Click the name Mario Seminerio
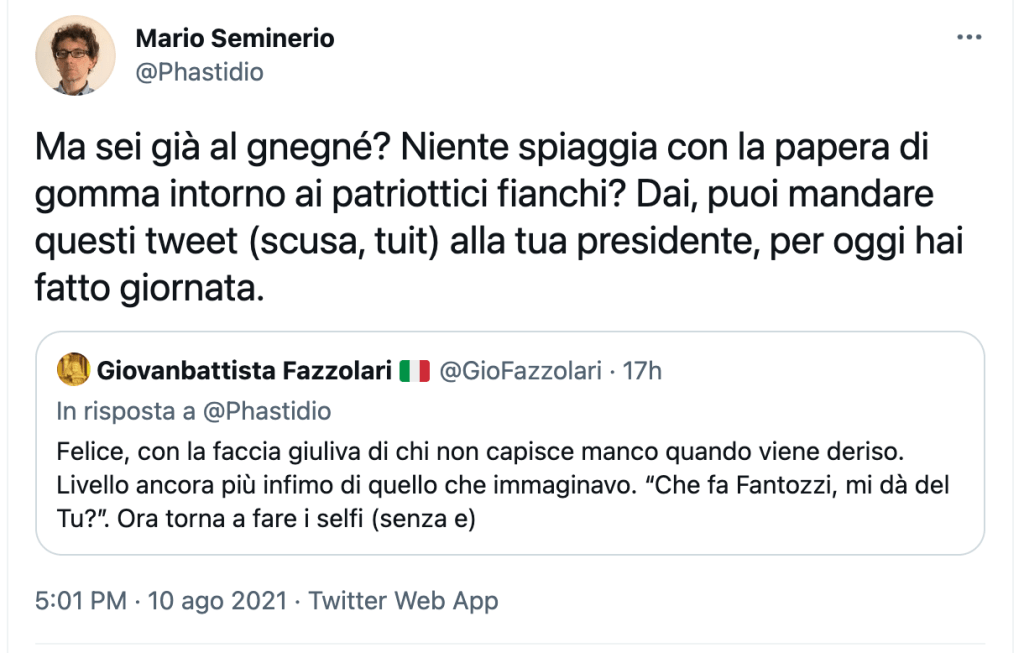1024x653 pixels. pyautogui.click(x=234, y=39)
